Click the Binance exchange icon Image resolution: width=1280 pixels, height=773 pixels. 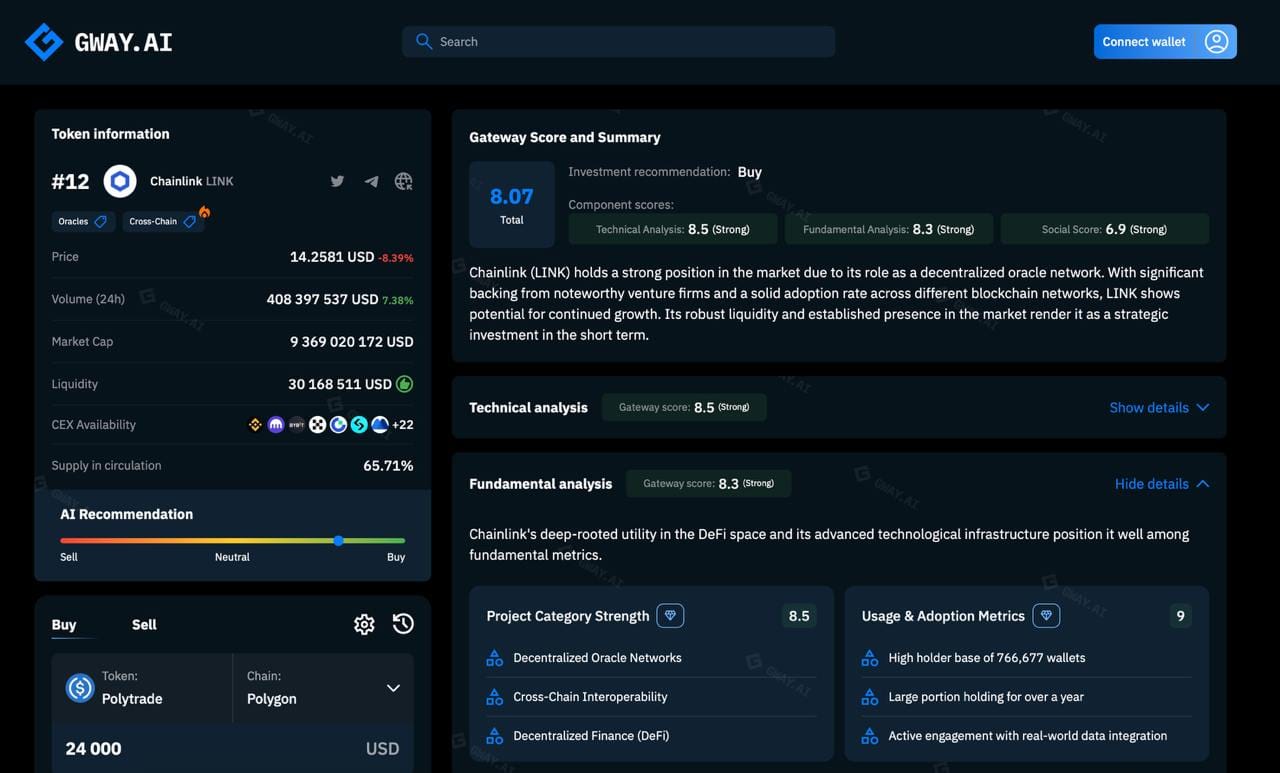(x=255, y=424)
